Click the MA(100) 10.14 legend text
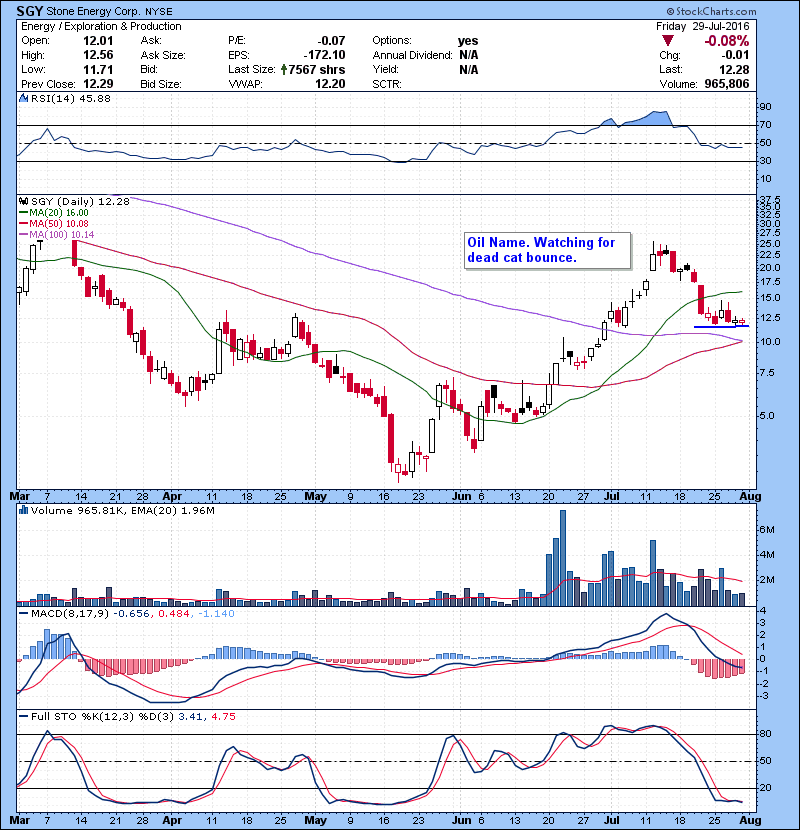Image resolution: width=800 pixels, height=830 pixels. point(61,234)
